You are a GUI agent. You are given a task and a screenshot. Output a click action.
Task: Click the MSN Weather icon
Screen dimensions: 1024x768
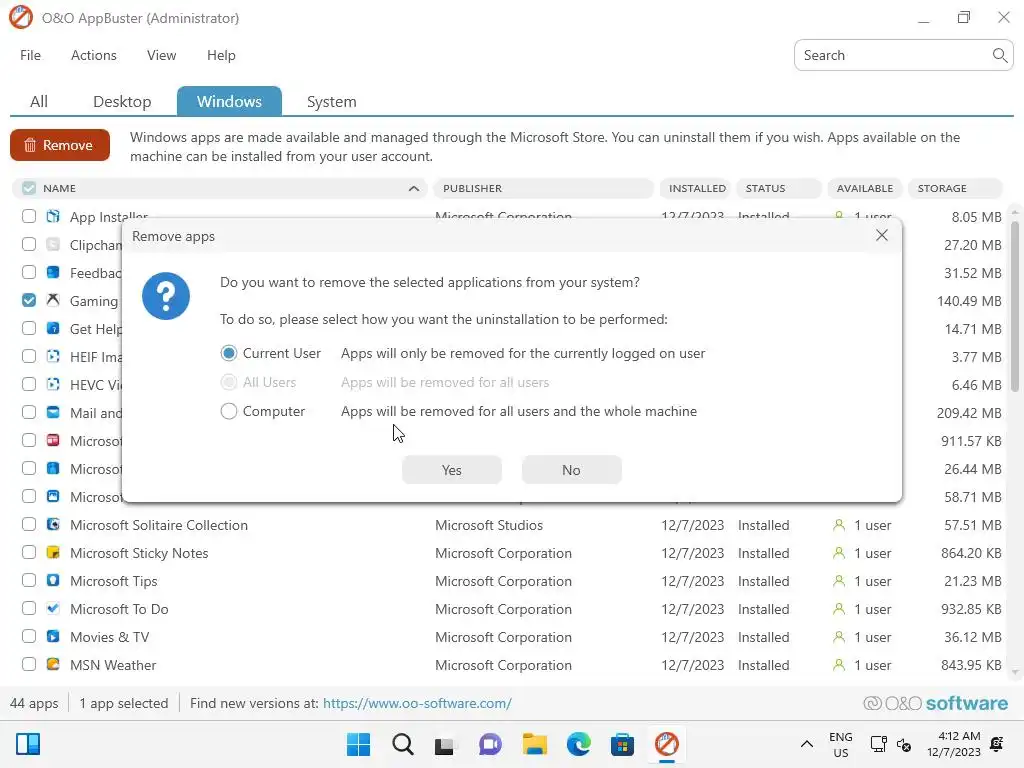coord(53,665)
